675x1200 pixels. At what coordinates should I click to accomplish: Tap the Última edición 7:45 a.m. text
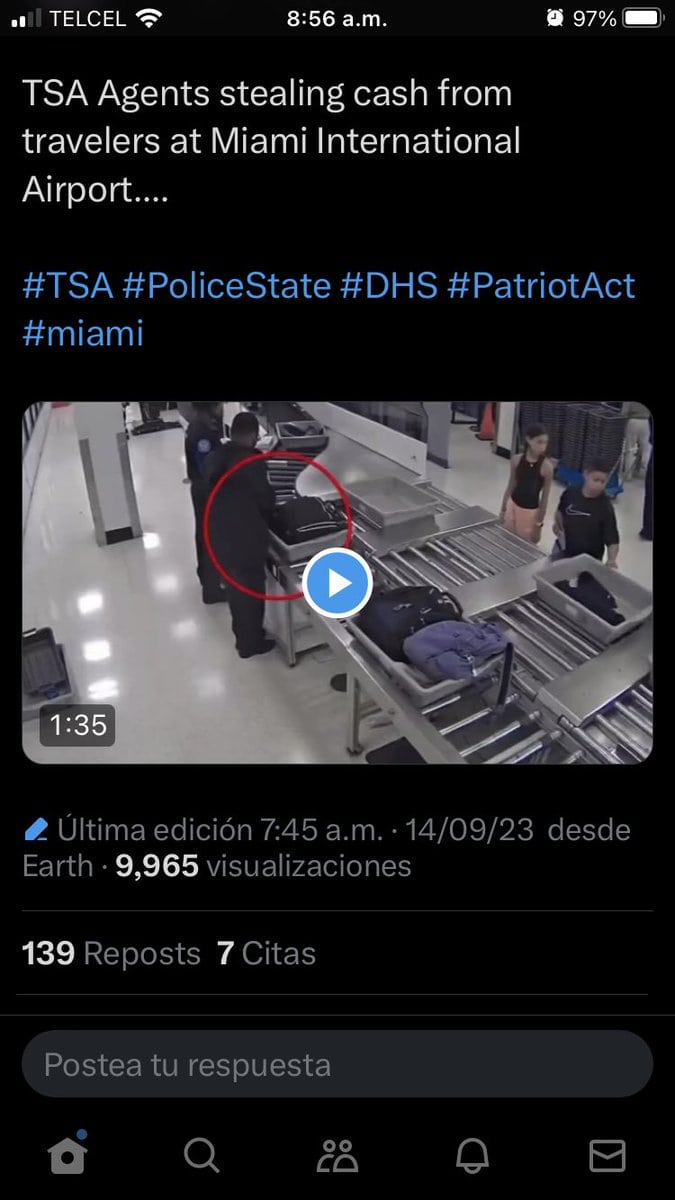pos(220,829)
